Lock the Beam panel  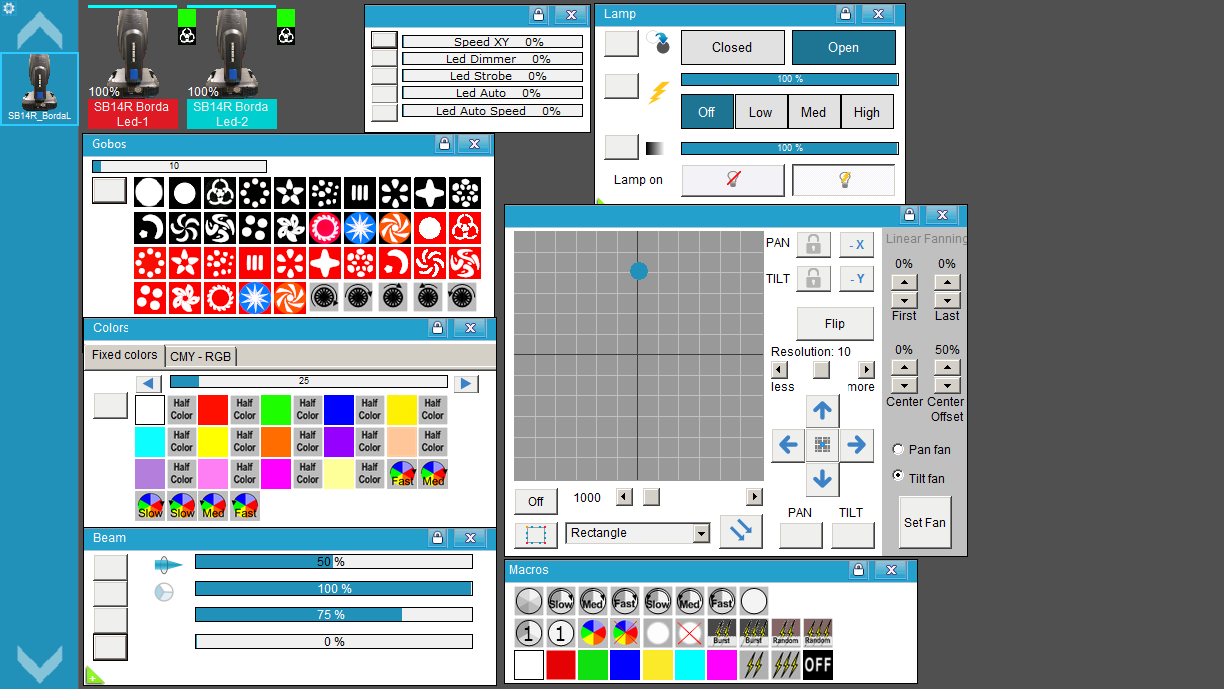coord(437,538)
